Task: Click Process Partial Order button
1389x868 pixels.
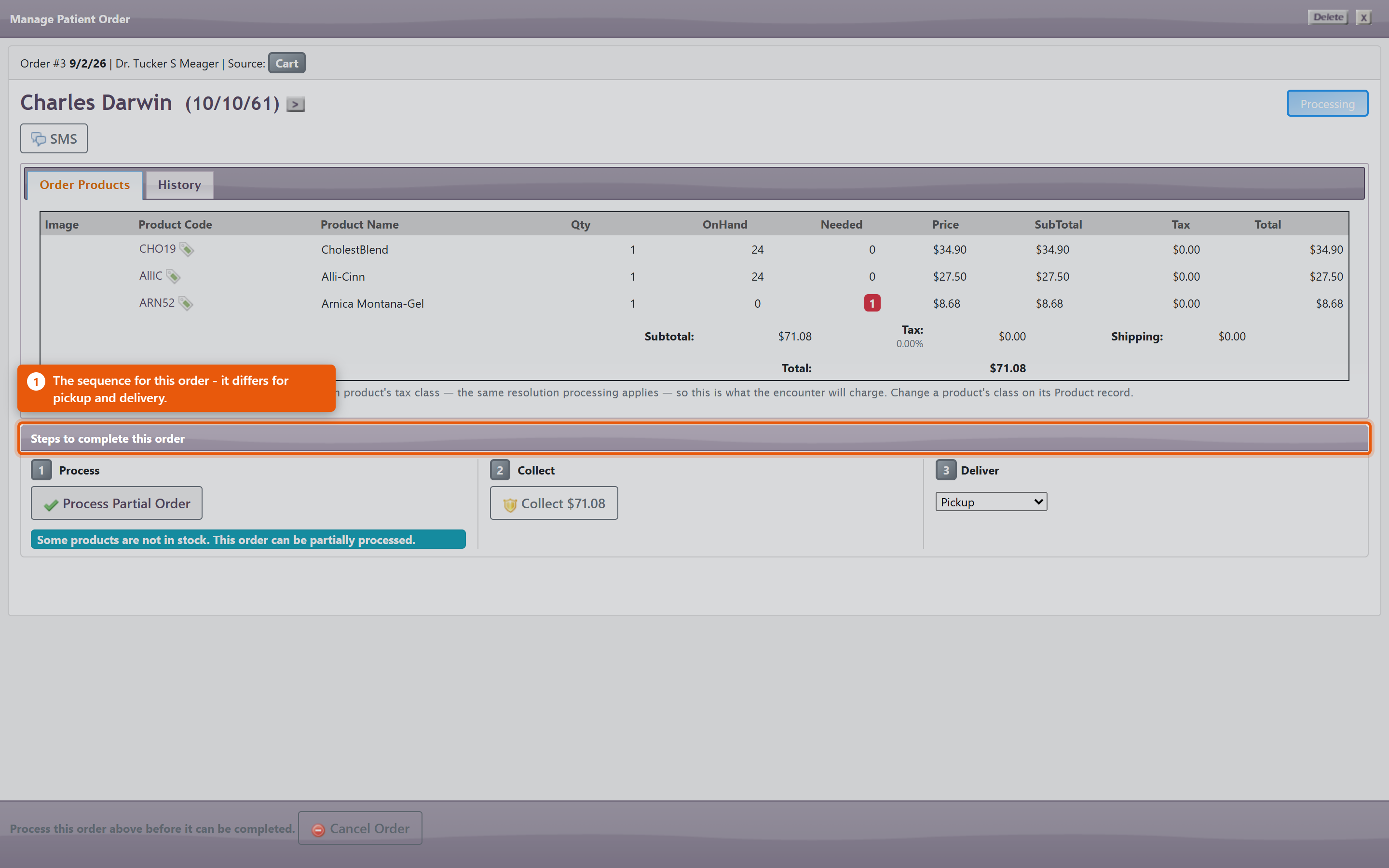Action: coord(117,503)
